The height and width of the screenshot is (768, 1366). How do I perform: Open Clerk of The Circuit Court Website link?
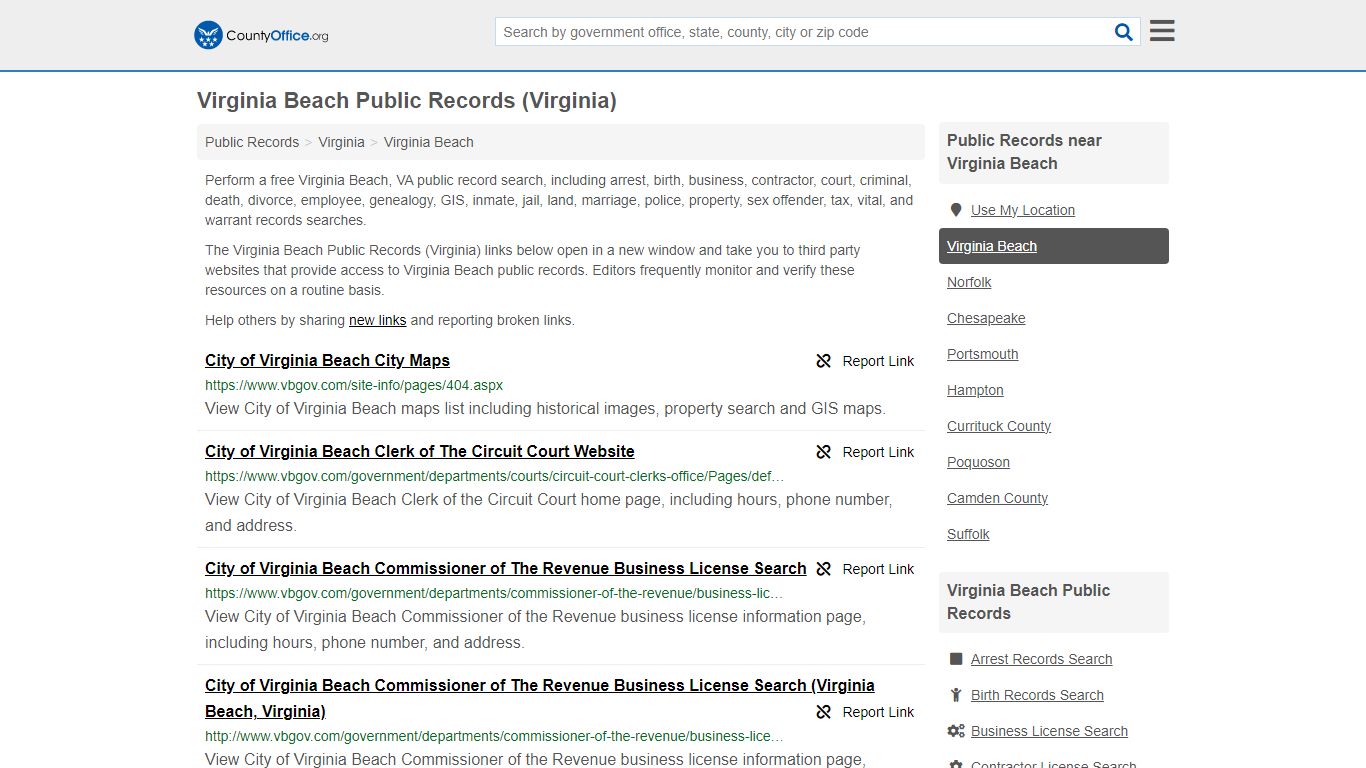click(x=420, y=452)
